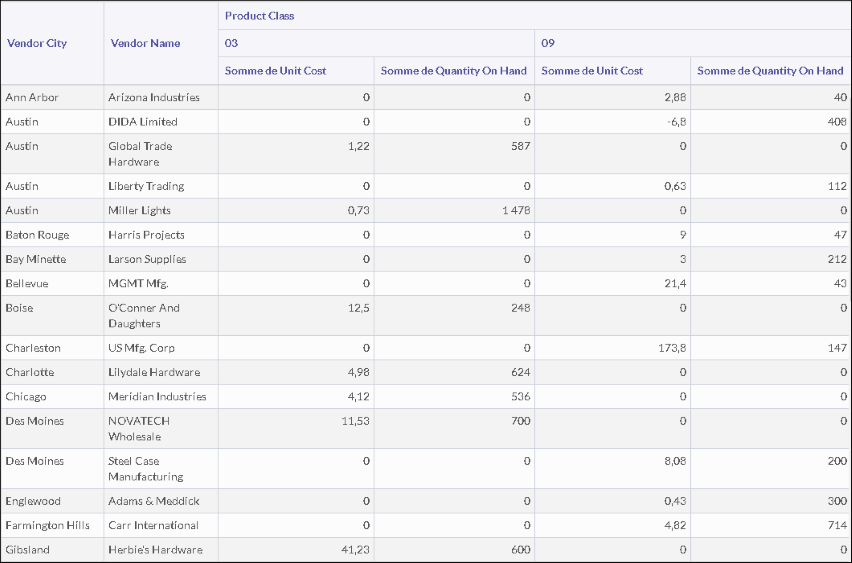Select the Product Class header label
The width and height of the screenshot is (852, 563).
click(x=259, y=16)
